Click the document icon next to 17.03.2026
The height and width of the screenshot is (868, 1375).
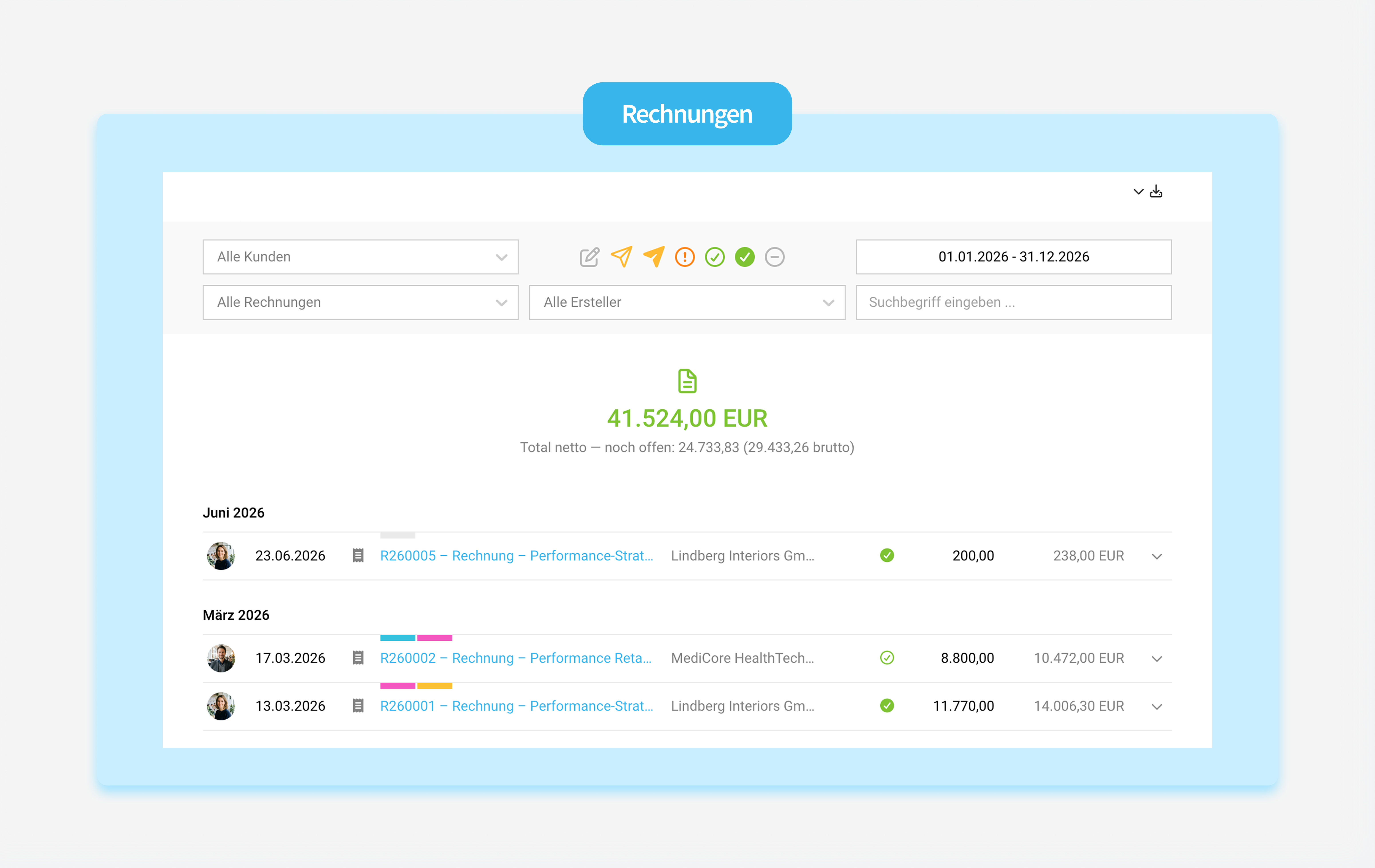(x=358, y=658)
